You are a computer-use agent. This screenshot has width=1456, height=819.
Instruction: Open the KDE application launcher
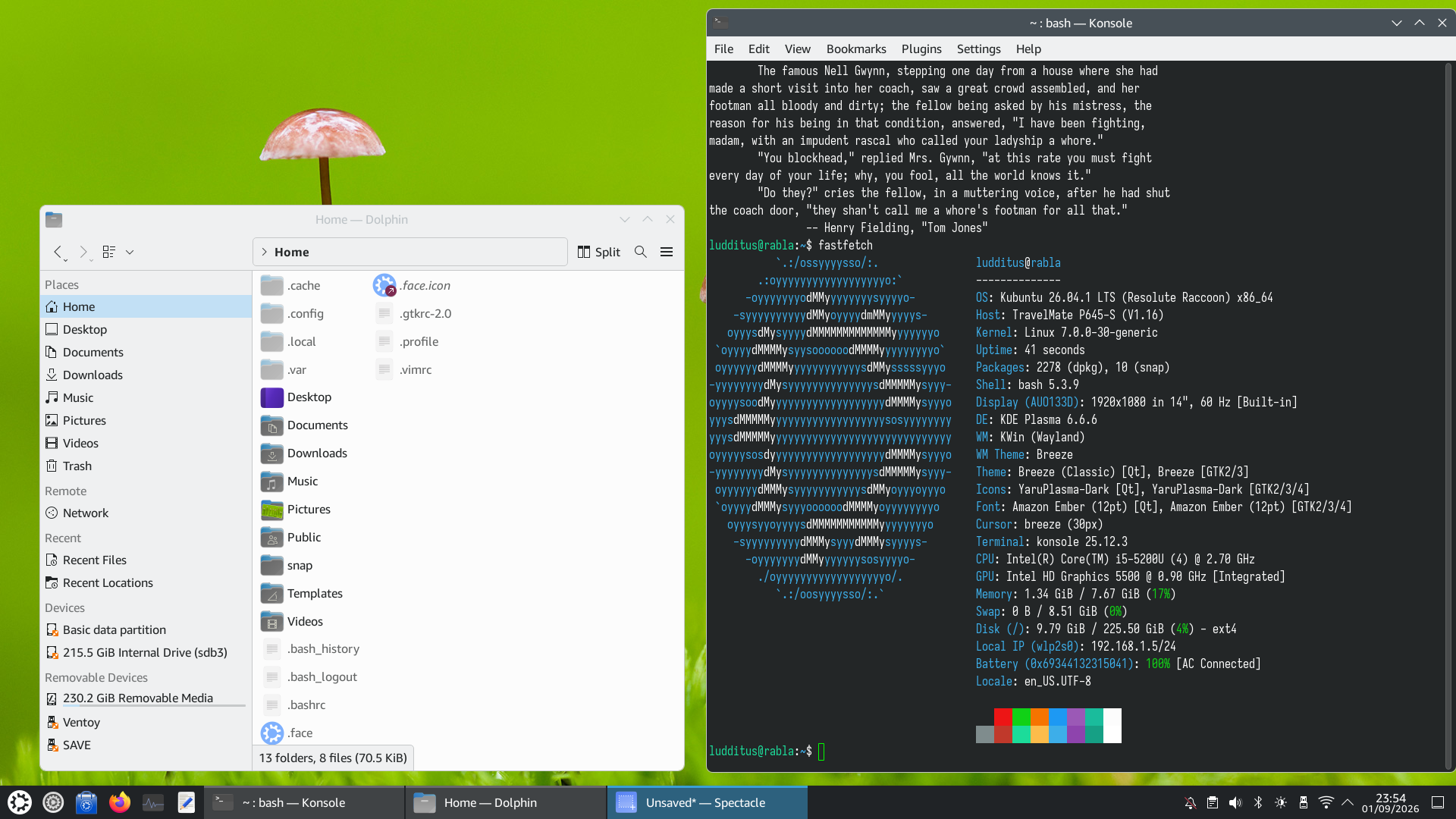20,802
